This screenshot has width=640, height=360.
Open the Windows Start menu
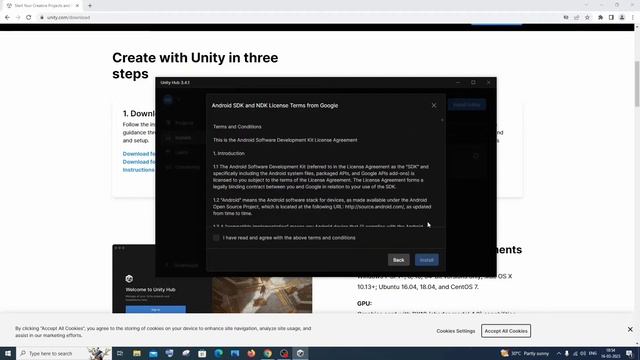(8, 353)
